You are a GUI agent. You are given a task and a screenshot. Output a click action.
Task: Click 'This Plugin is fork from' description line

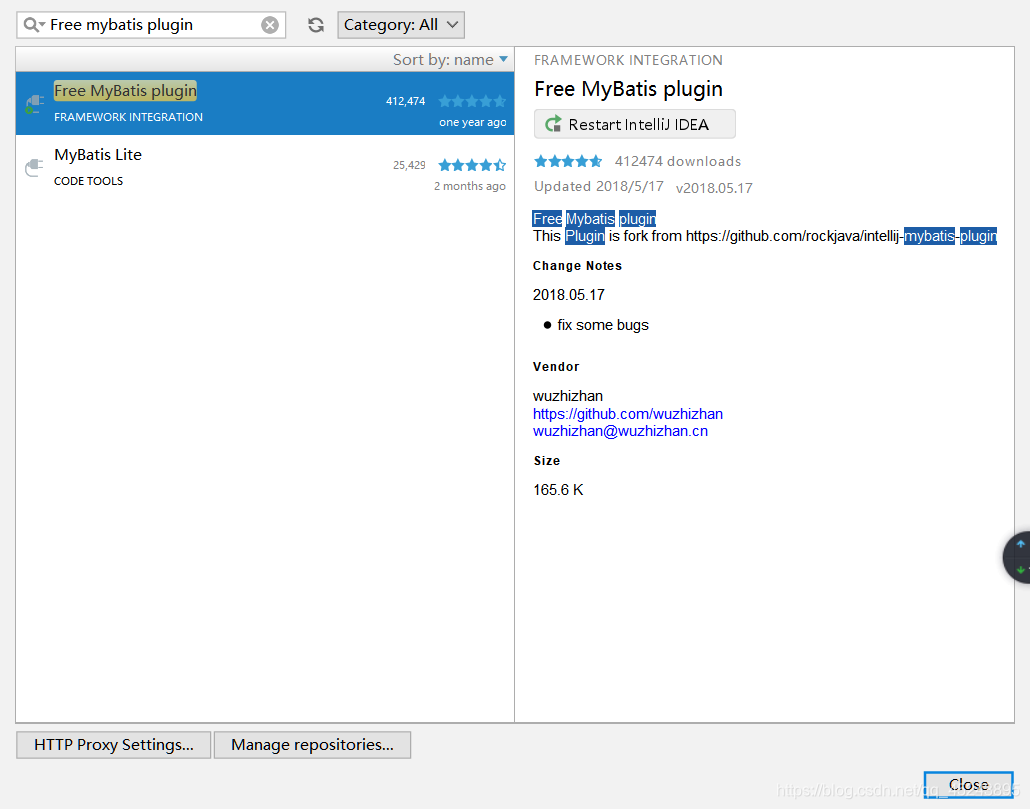(765, 236)
